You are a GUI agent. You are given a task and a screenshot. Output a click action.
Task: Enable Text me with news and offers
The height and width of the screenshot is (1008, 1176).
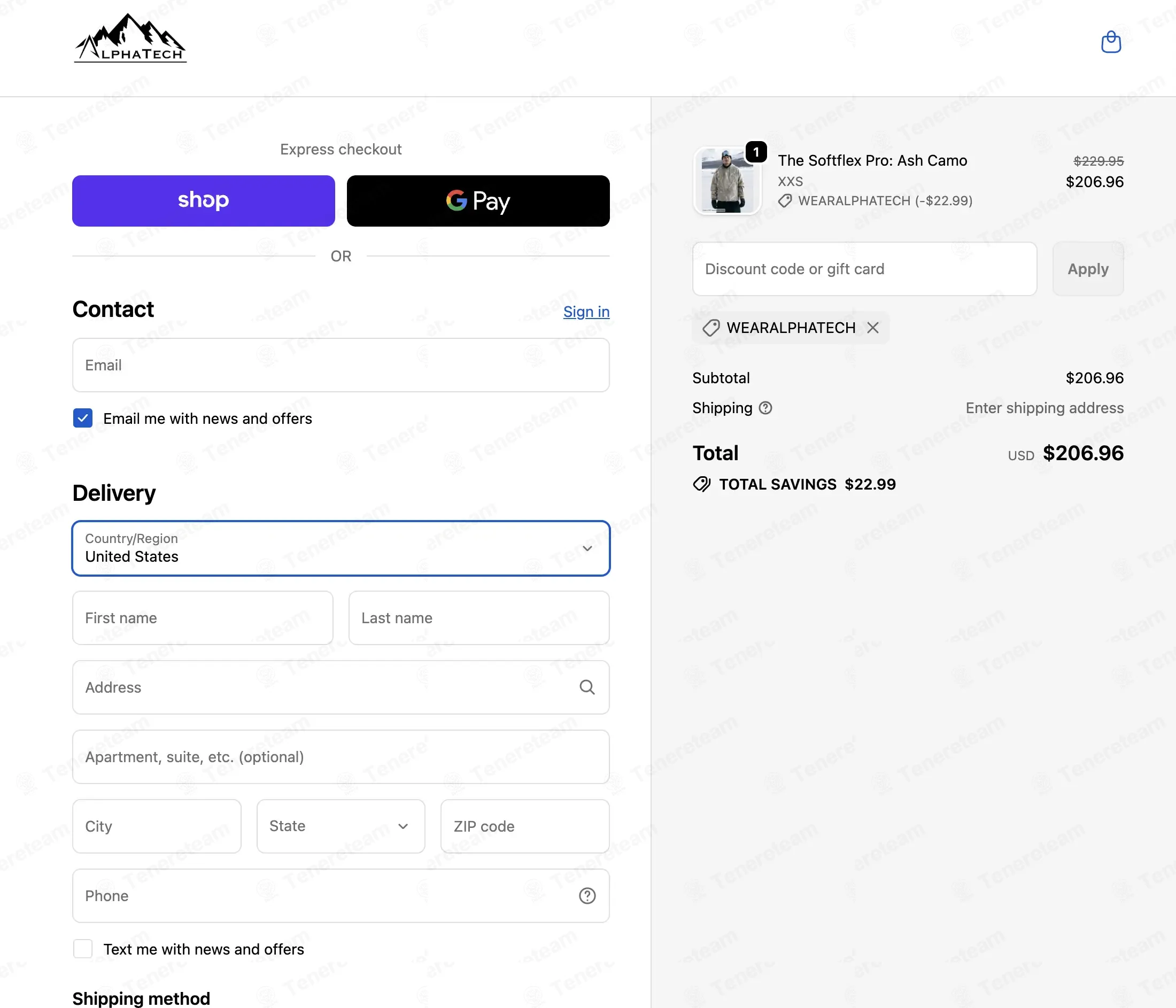pos(83,949)
